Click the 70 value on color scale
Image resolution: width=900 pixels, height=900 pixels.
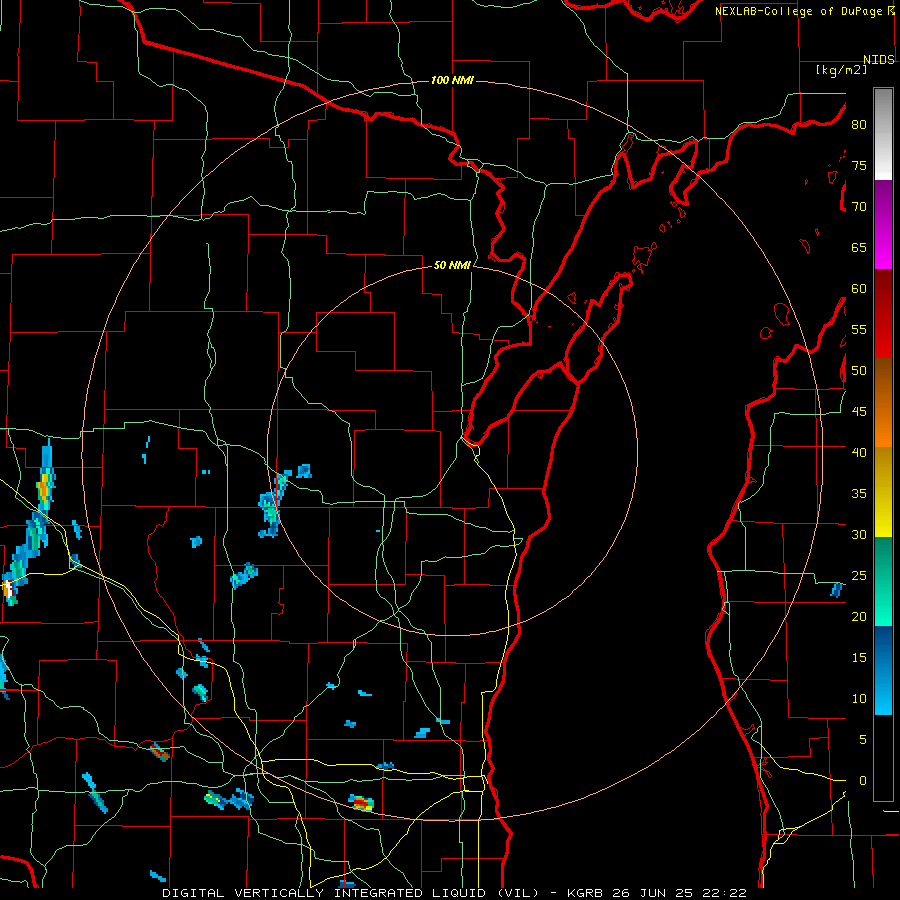click(859, 207)
